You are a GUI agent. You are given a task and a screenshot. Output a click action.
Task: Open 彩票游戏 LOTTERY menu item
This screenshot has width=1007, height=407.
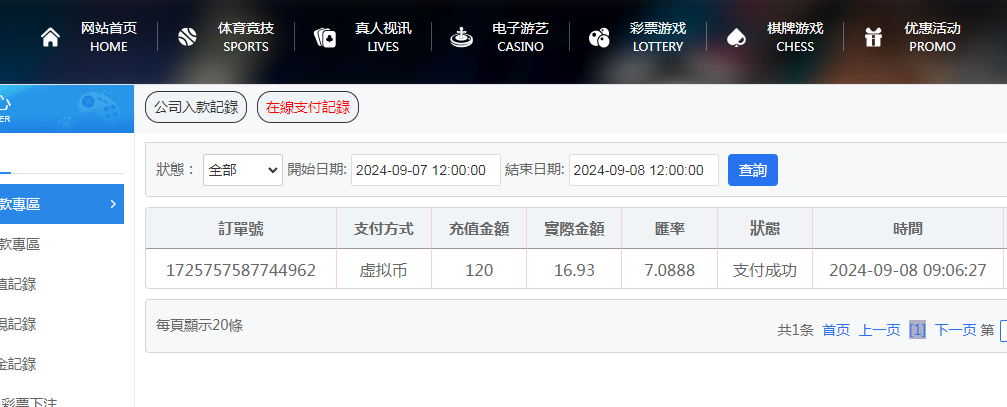(657, 38)
